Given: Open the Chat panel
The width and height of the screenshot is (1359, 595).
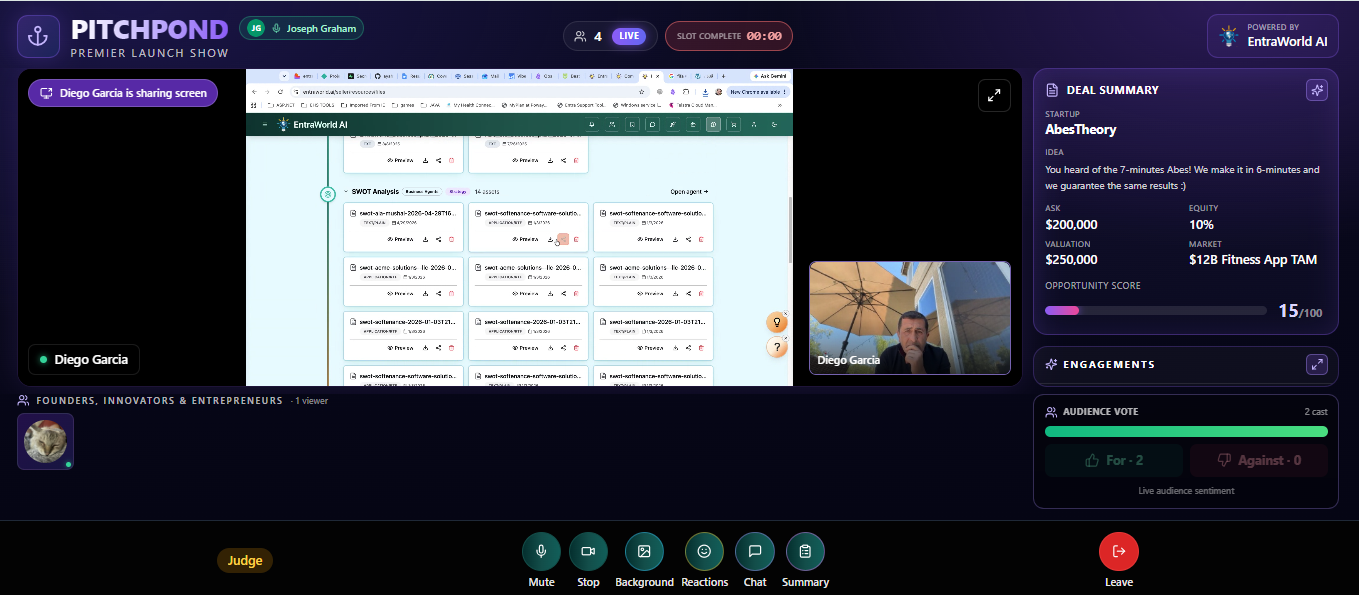Looking at the screenshot, I should [755, 551].
